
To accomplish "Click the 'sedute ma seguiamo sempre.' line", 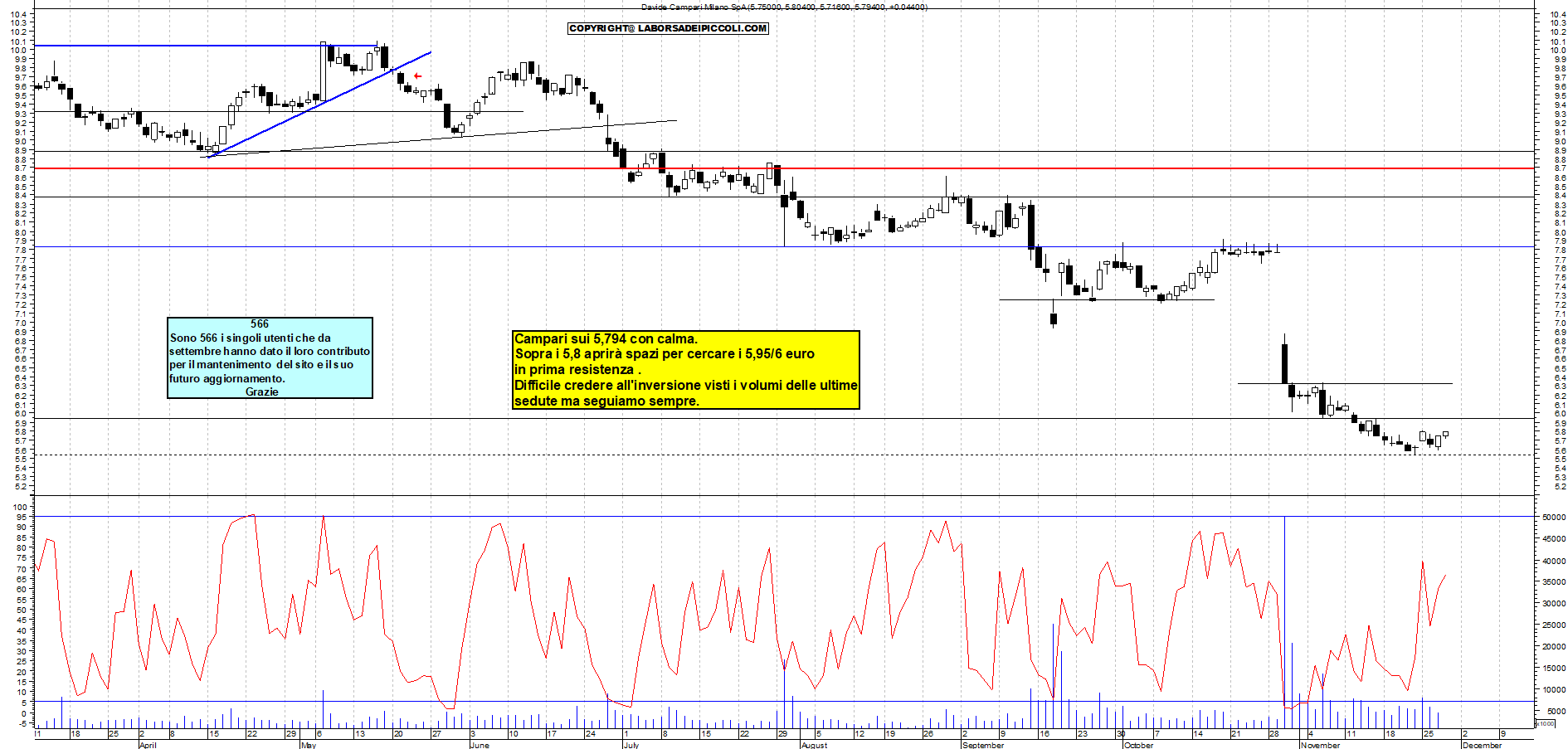I will click(606, 401).
